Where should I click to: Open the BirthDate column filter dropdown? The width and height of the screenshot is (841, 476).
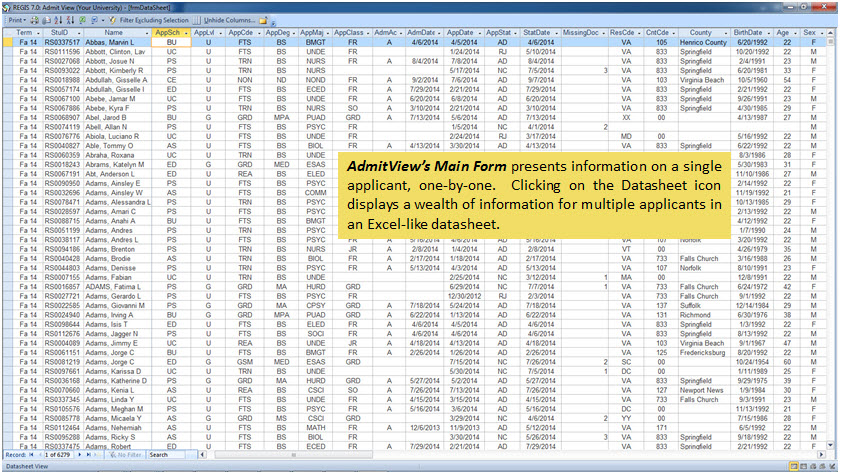pyautogui.click(x=769, y=33)
